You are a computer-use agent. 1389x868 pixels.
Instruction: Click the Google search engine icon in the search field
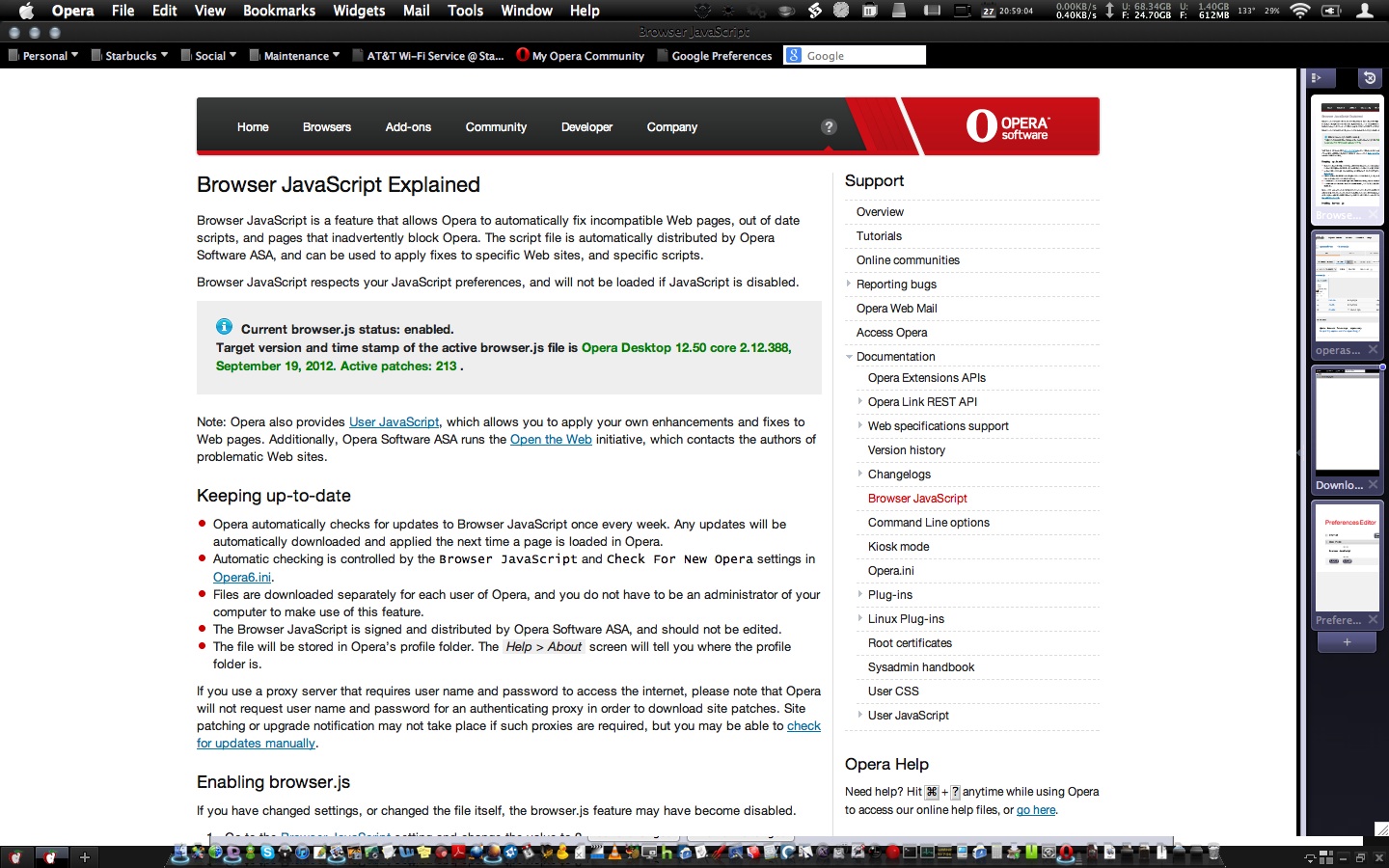coord(794,55)
